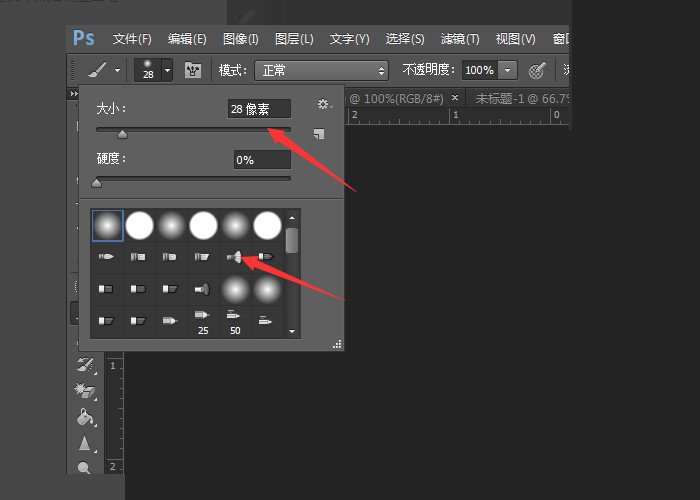The height and width of the screenshot is (500, 700).
Task: Expand the 模式 blending mode dropdown
Action: click(322, 70)
